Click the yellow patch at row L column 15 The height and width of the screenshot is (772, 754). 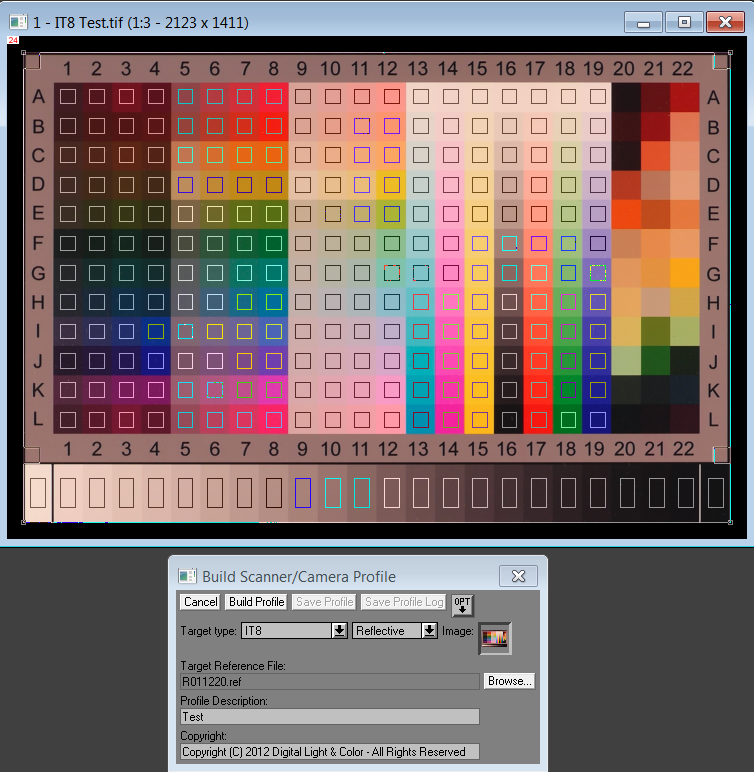[x=480, y=420]
